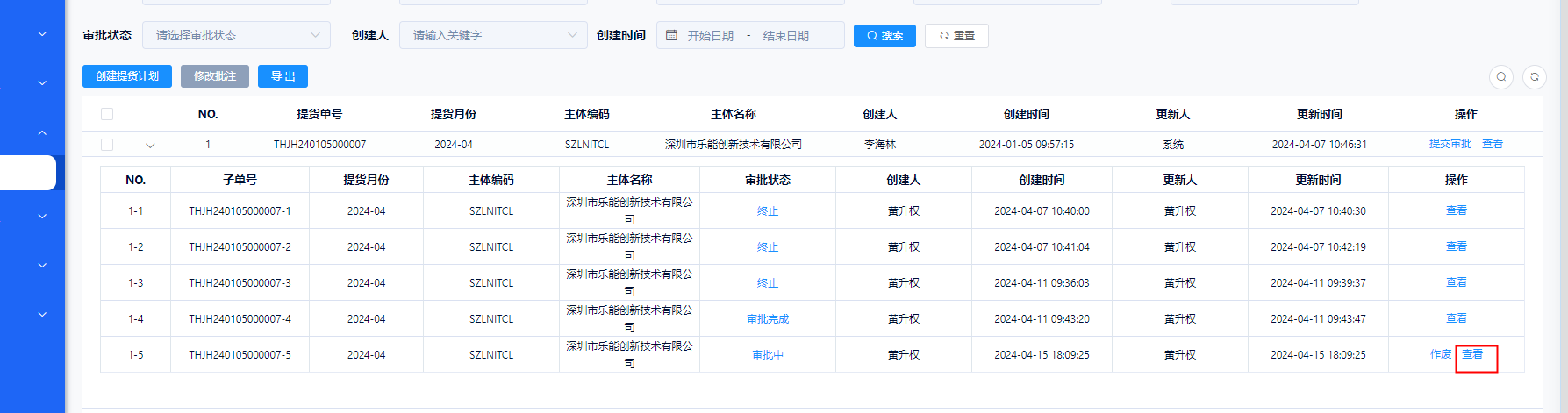Click 查看 for sub-row 1-2
This screenshot has width=1568, height=413.
click(1457, 246)
